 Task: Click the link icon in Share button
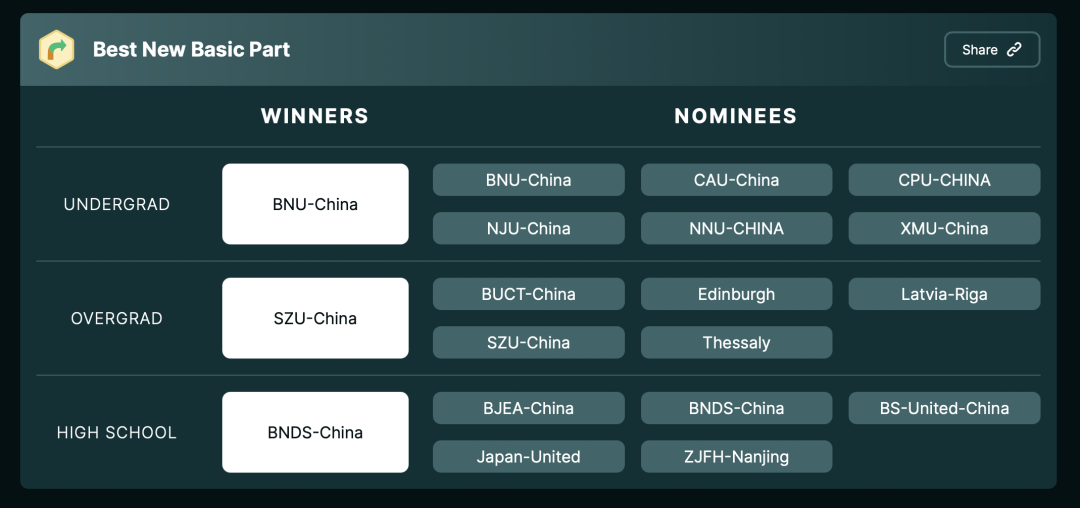click(1014, 50)
